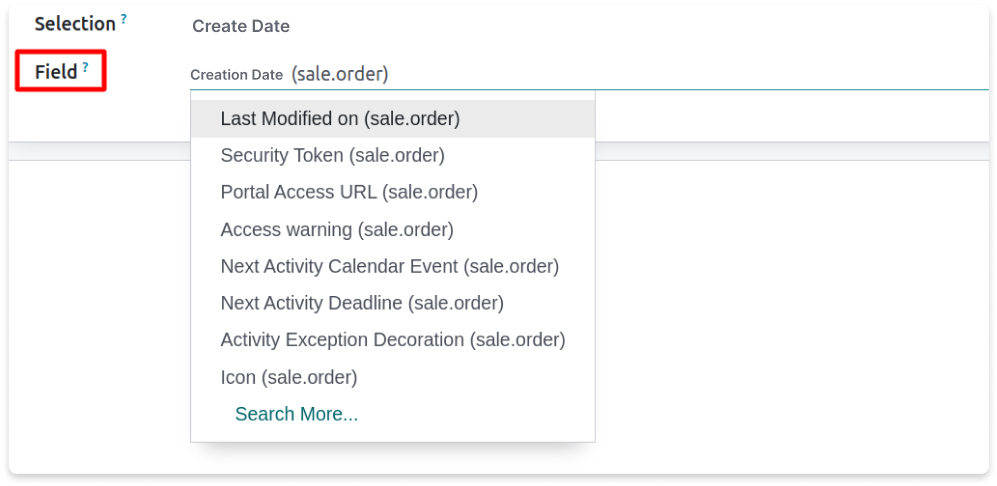This screenshot has width=997, height=486.
Task: Select Access warning (sale.order) option
Action: click(x=393, y=230)
